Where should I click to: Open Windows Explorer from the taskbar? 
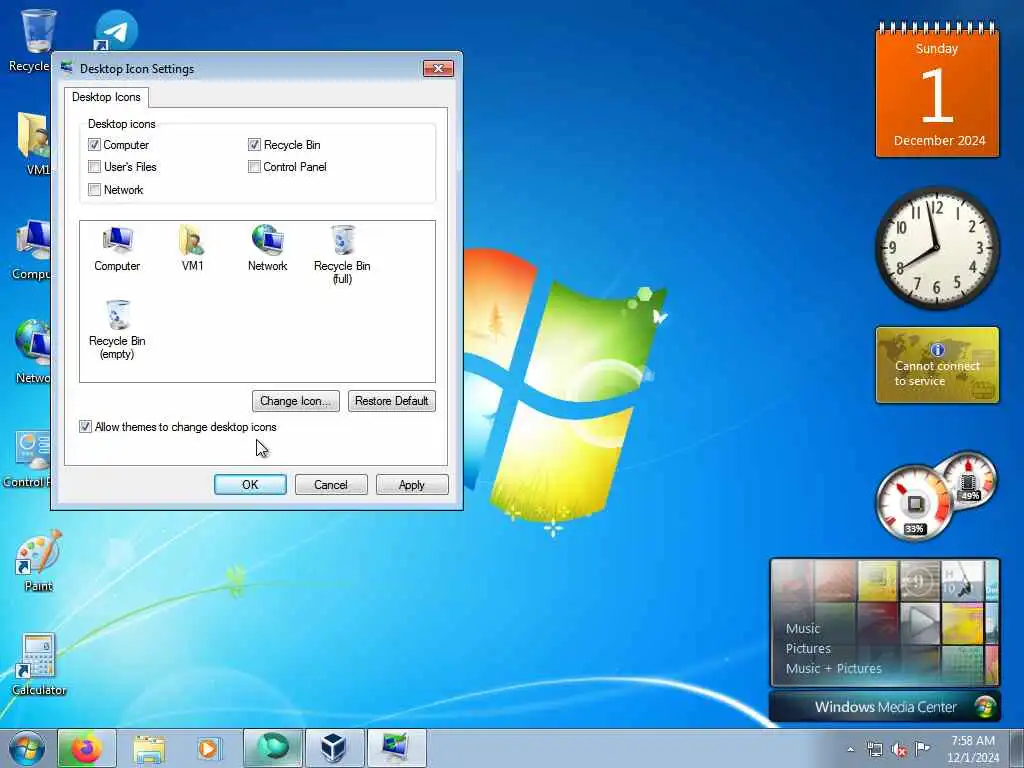pyautogui.click(x=149, y=748)
